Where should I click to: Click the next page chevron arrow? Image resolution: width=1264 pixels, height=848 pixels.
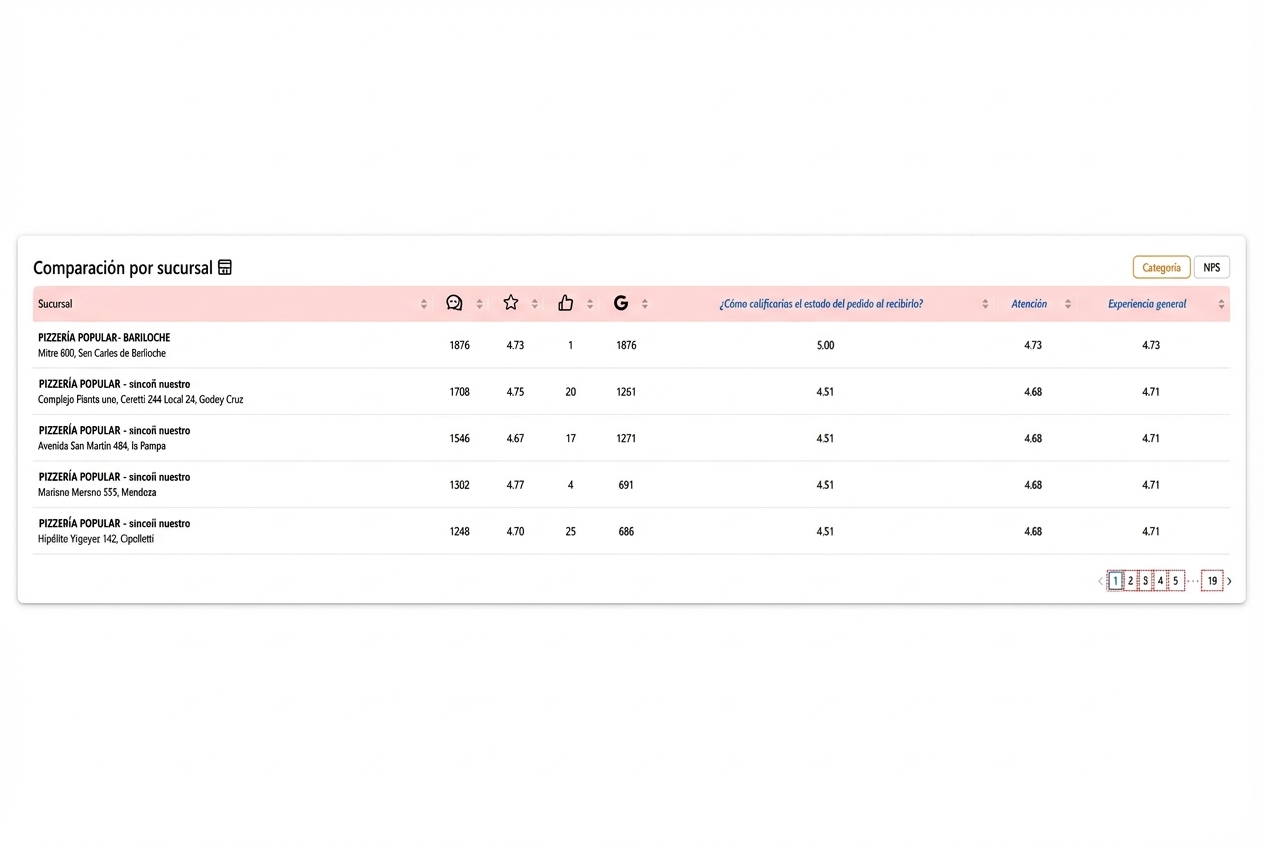point(1229,580)
